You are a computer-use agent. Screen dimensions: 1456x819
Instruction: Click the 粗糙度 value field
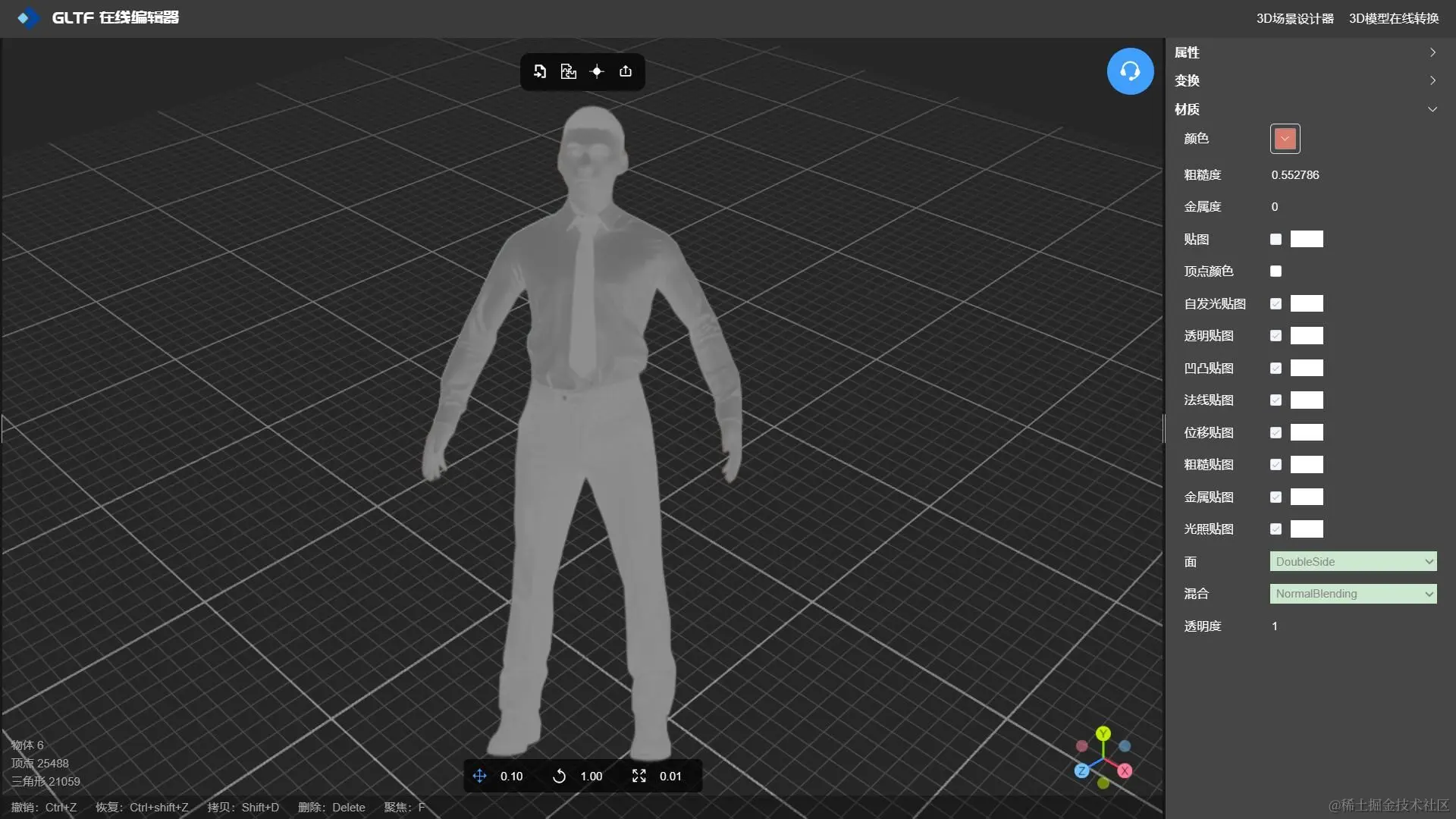coord(1295,175)
